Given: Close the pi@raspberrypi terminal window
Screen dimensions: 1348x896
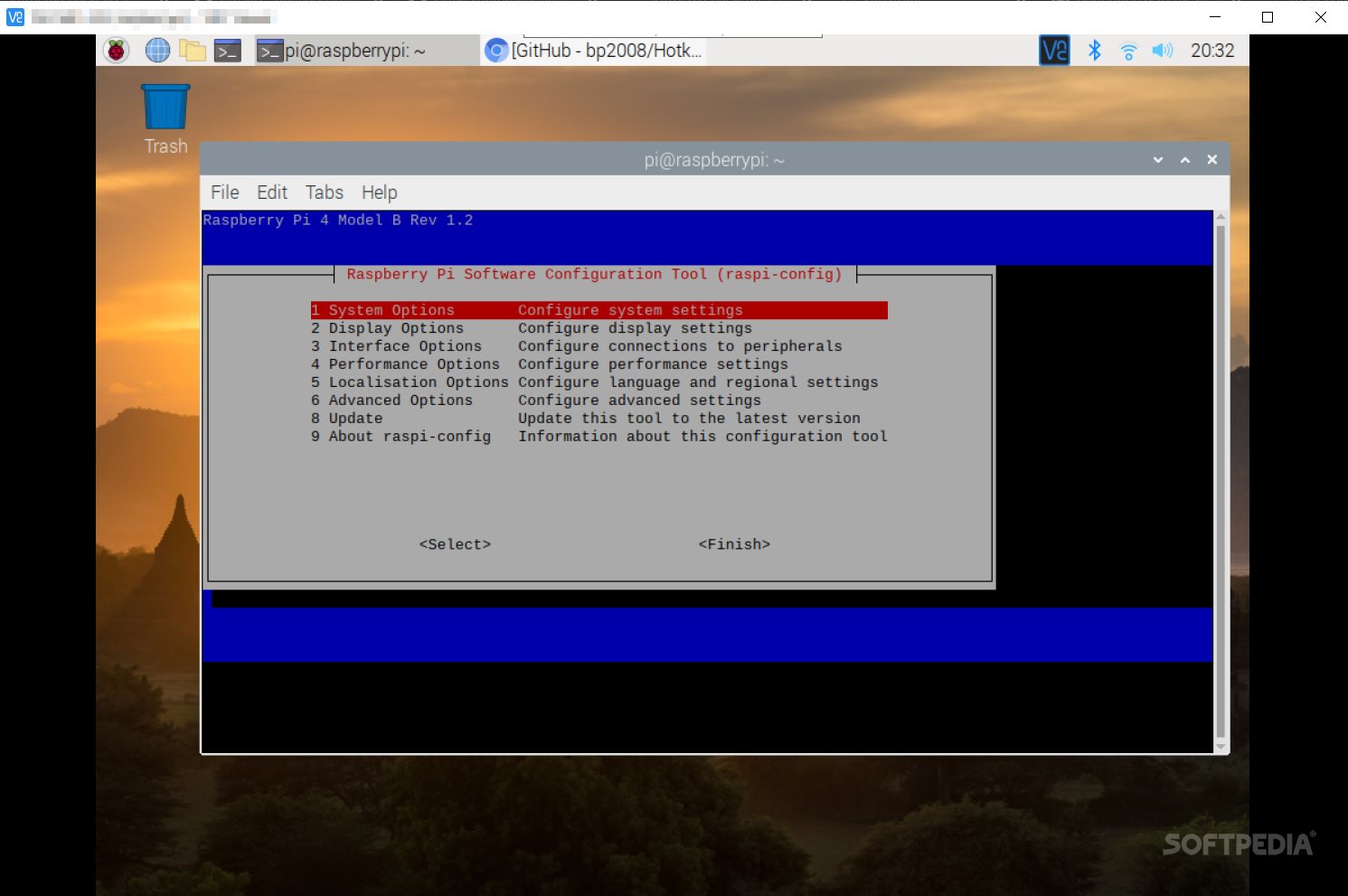Looking at the screenshot, I should point(1212,160).
